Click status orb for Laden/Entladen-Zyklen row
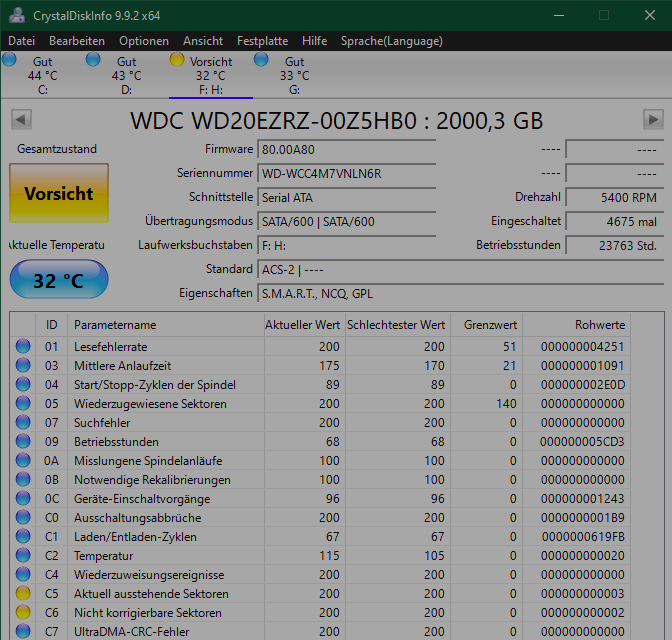 tap(23, 536)
